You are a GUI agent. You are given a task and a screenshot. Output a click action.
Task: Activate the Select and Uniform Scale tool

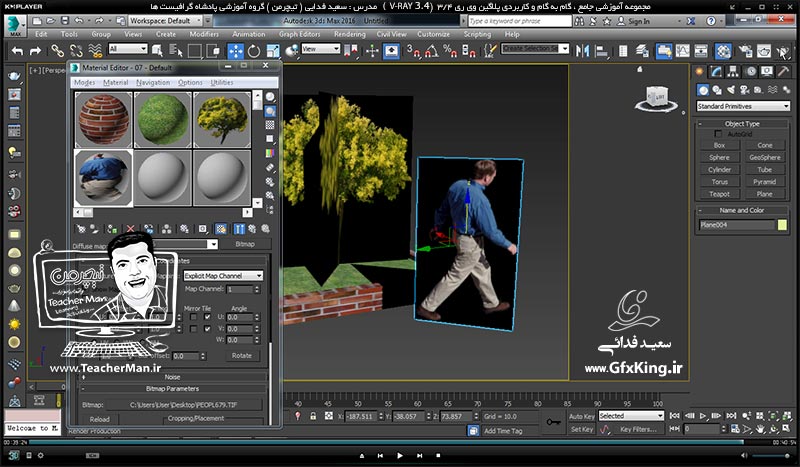point(273,51)
